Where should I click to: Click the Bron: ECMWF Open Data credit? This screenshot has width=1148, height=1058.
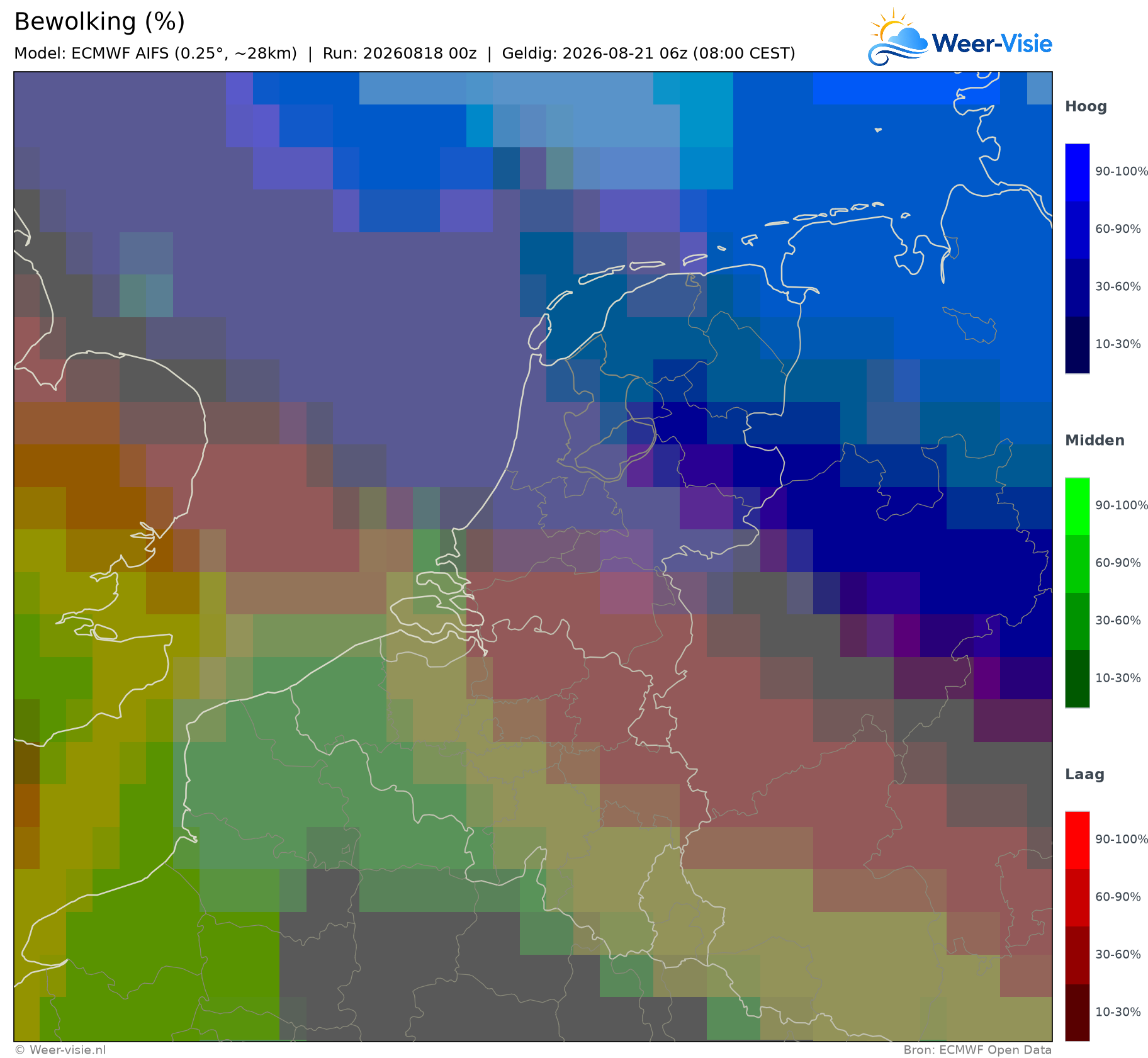(977, 1050)
